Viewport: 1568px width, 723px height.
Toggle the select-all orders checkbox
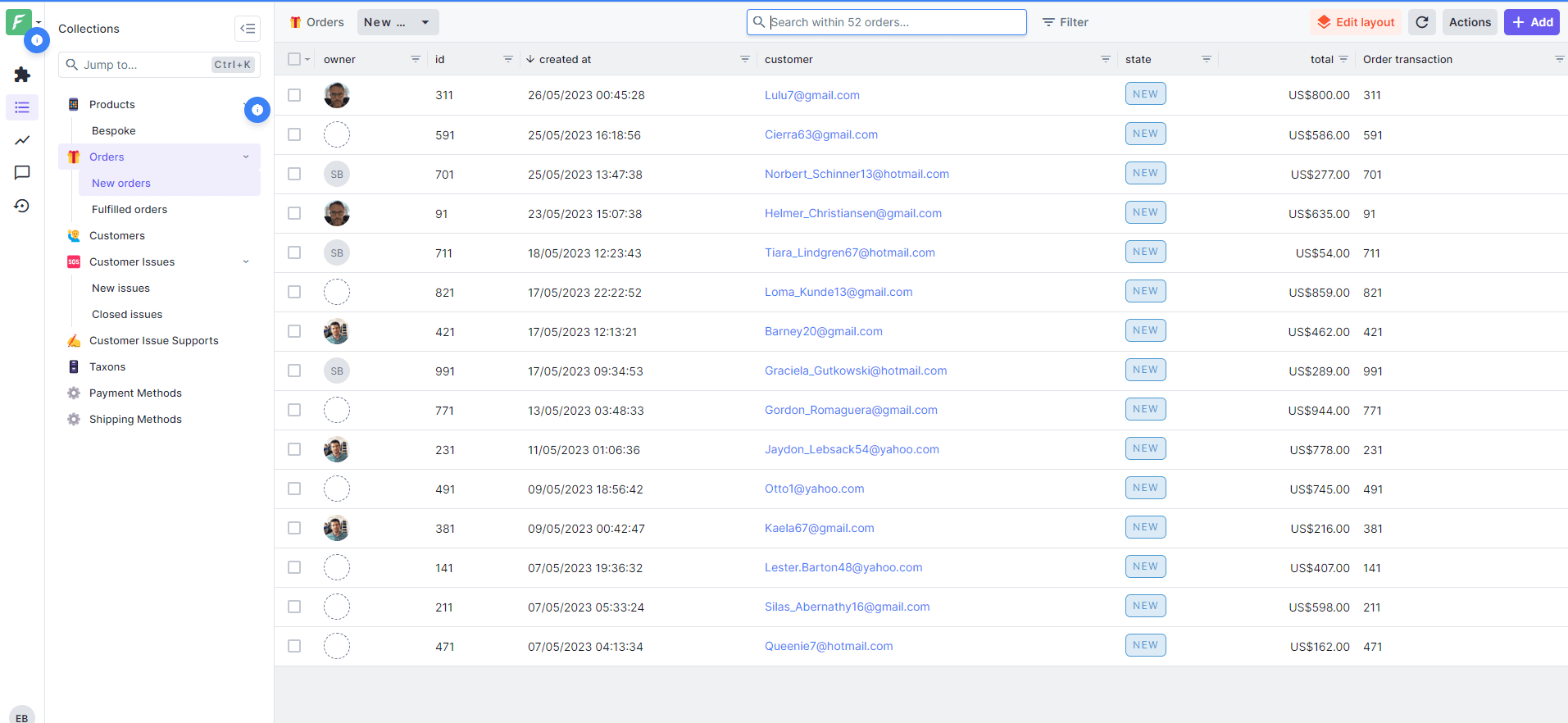[x=294, y=59]
